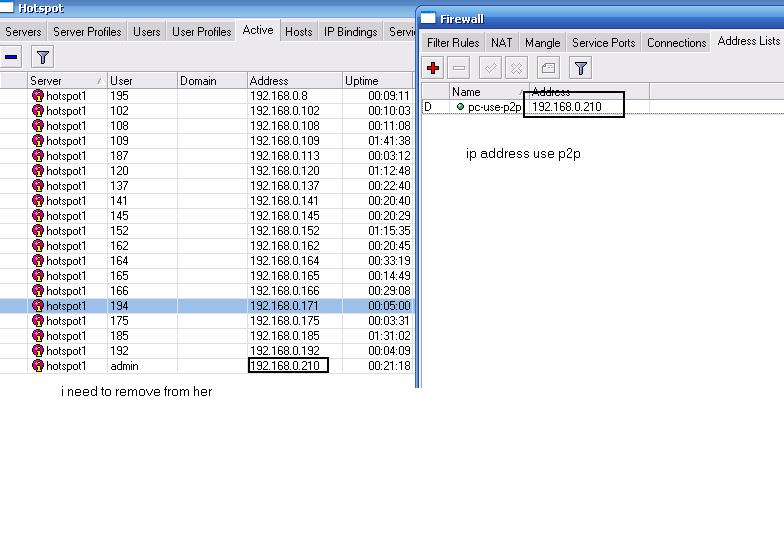Click address 192.168.0.113 cell

[x=295, y=156]
